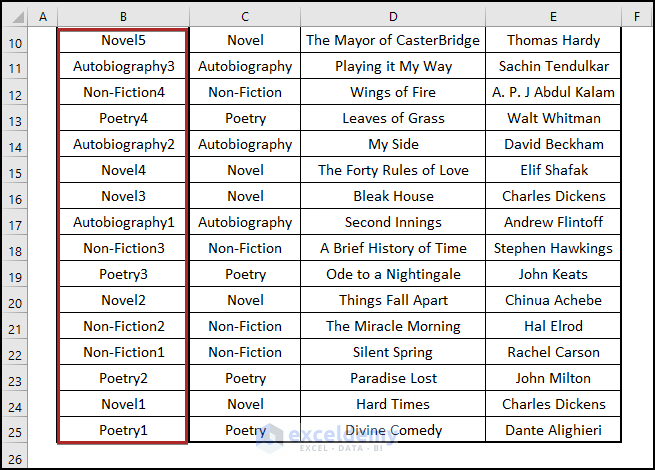
Task: Select the David Beckham cell
Action: coord(553,145)
